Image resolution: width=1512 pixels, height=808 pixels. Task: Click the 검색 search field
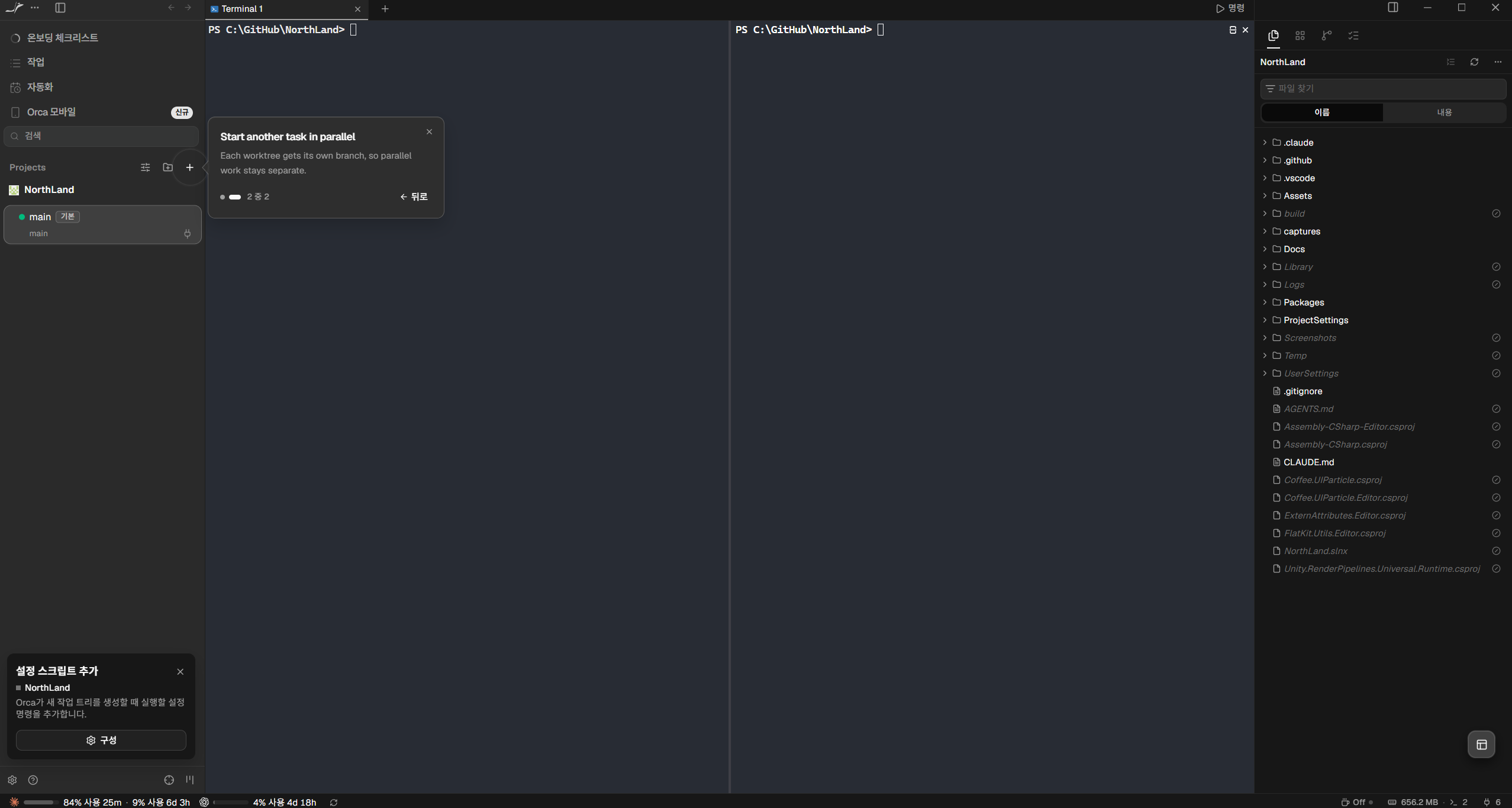(102, 136)
